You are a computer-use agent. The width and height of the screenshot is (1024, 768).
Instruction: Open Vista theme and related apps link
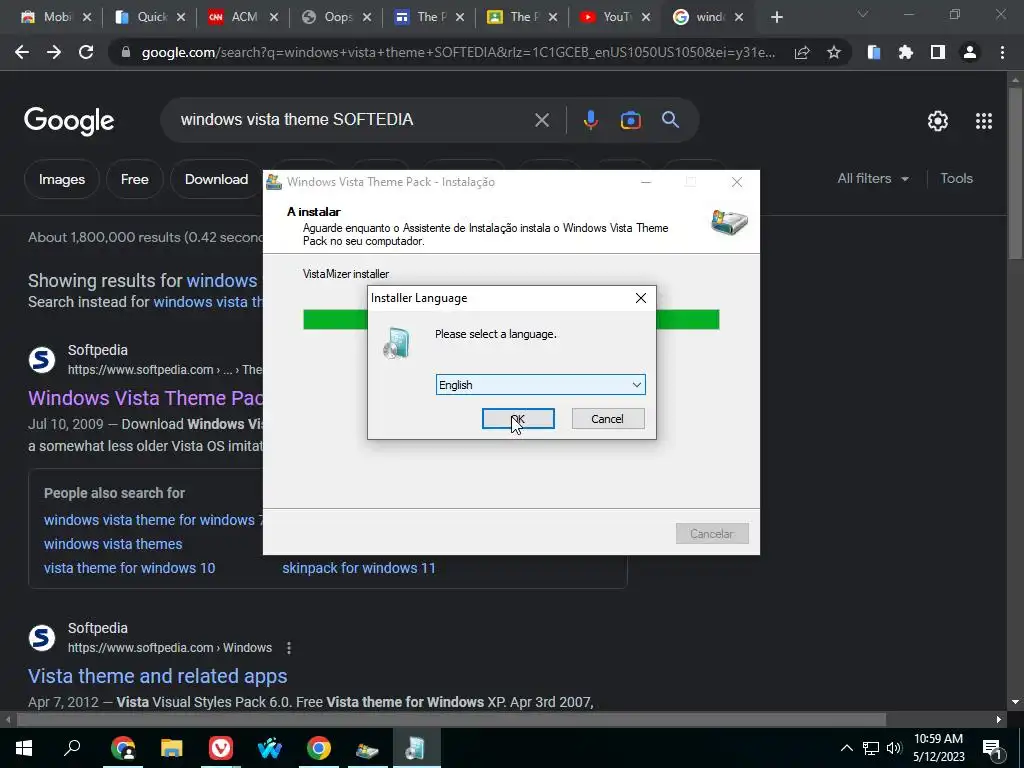[157, 675]
